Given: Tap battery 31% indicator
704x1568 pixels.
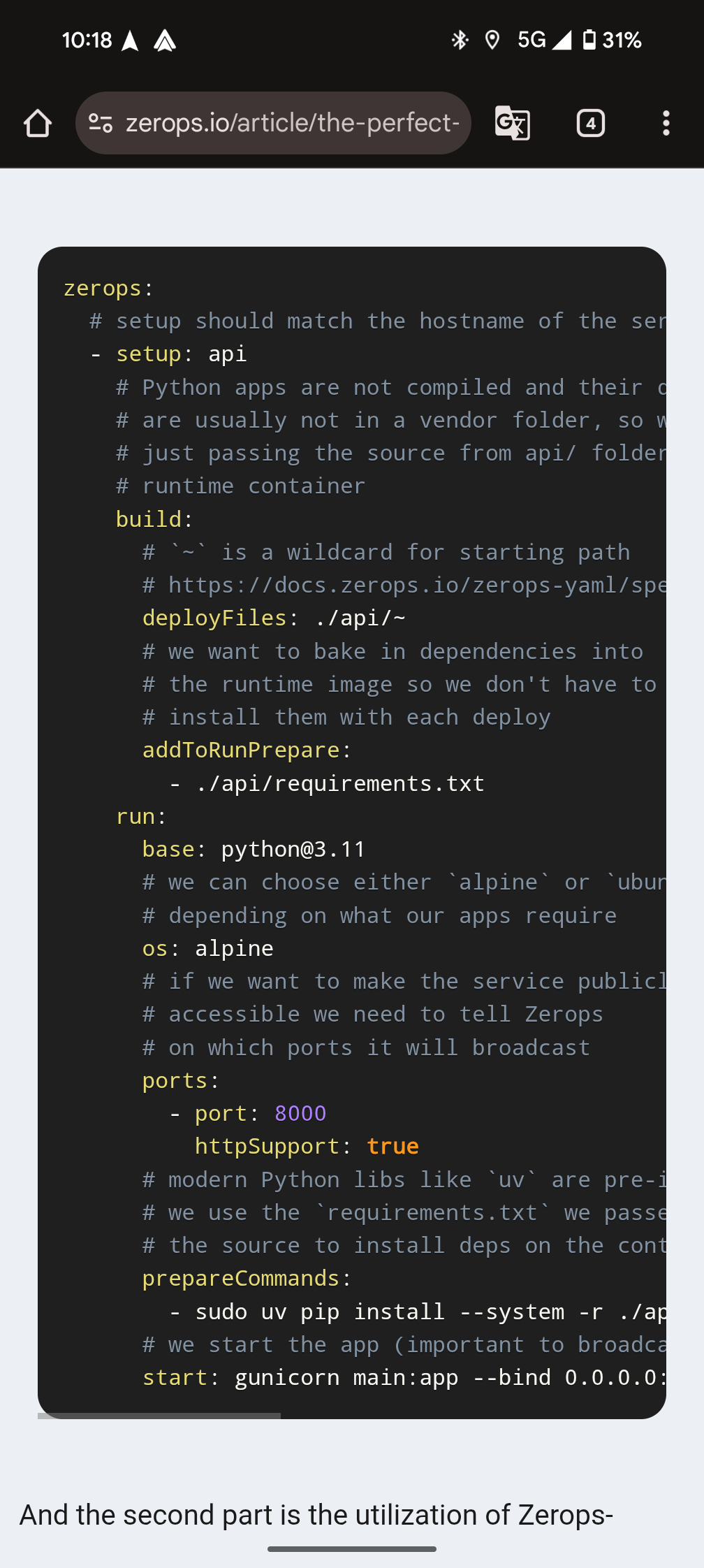Looking at the screenshot, I should coord(612,40).
